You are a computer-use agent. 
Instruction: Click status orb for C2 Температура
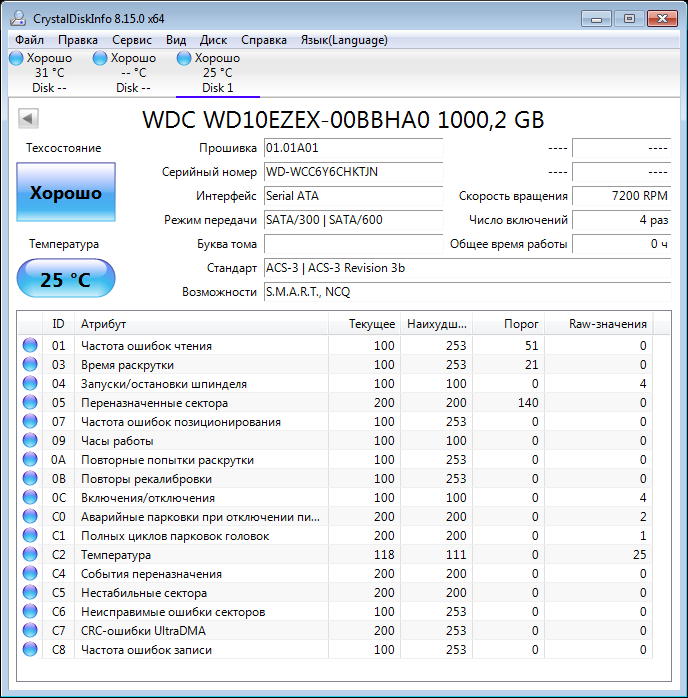(30, 554)
